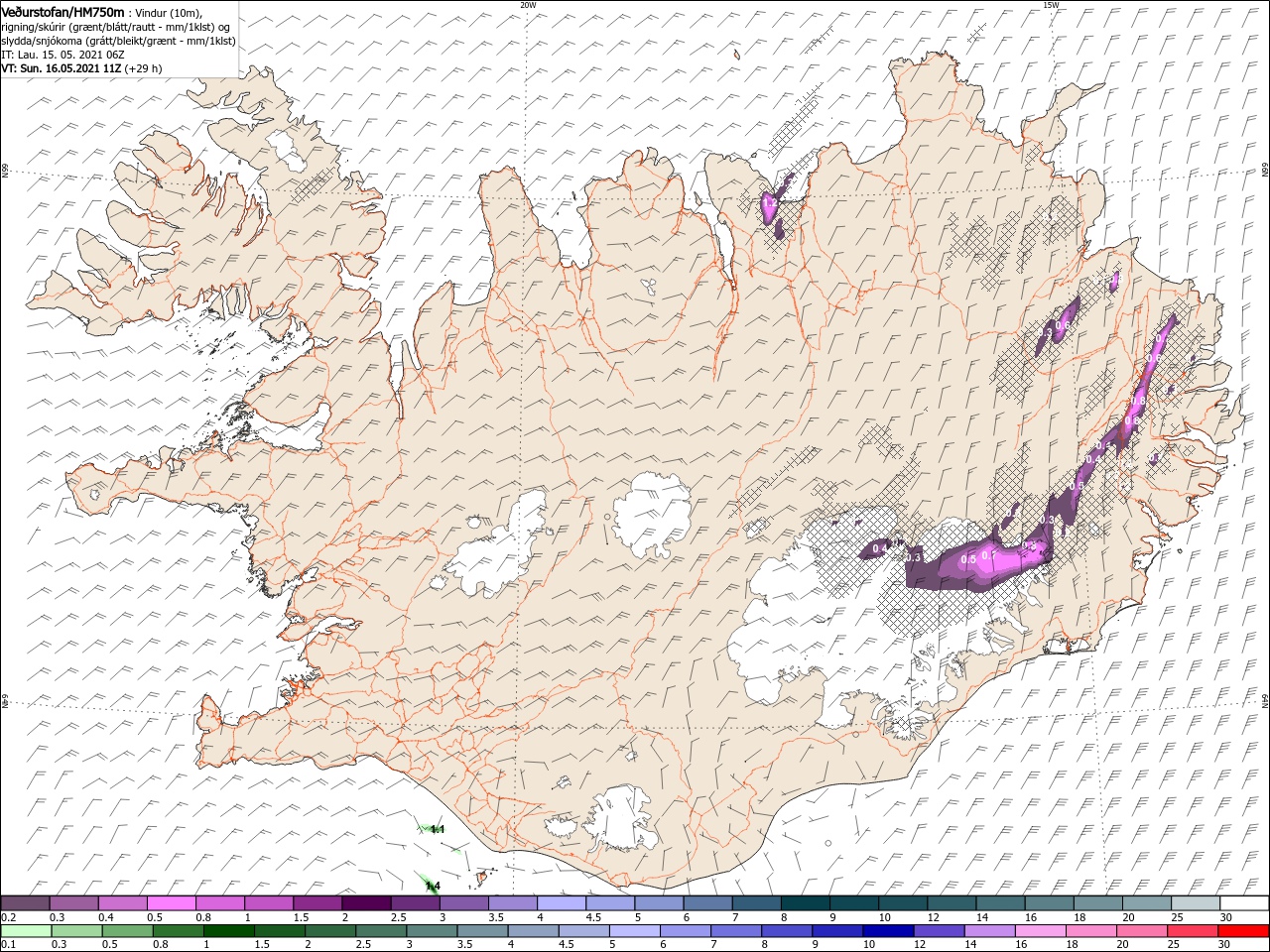Click the 20W longitude label
1270x952 pixels.
pyautogui.click(x=528, y=5)
